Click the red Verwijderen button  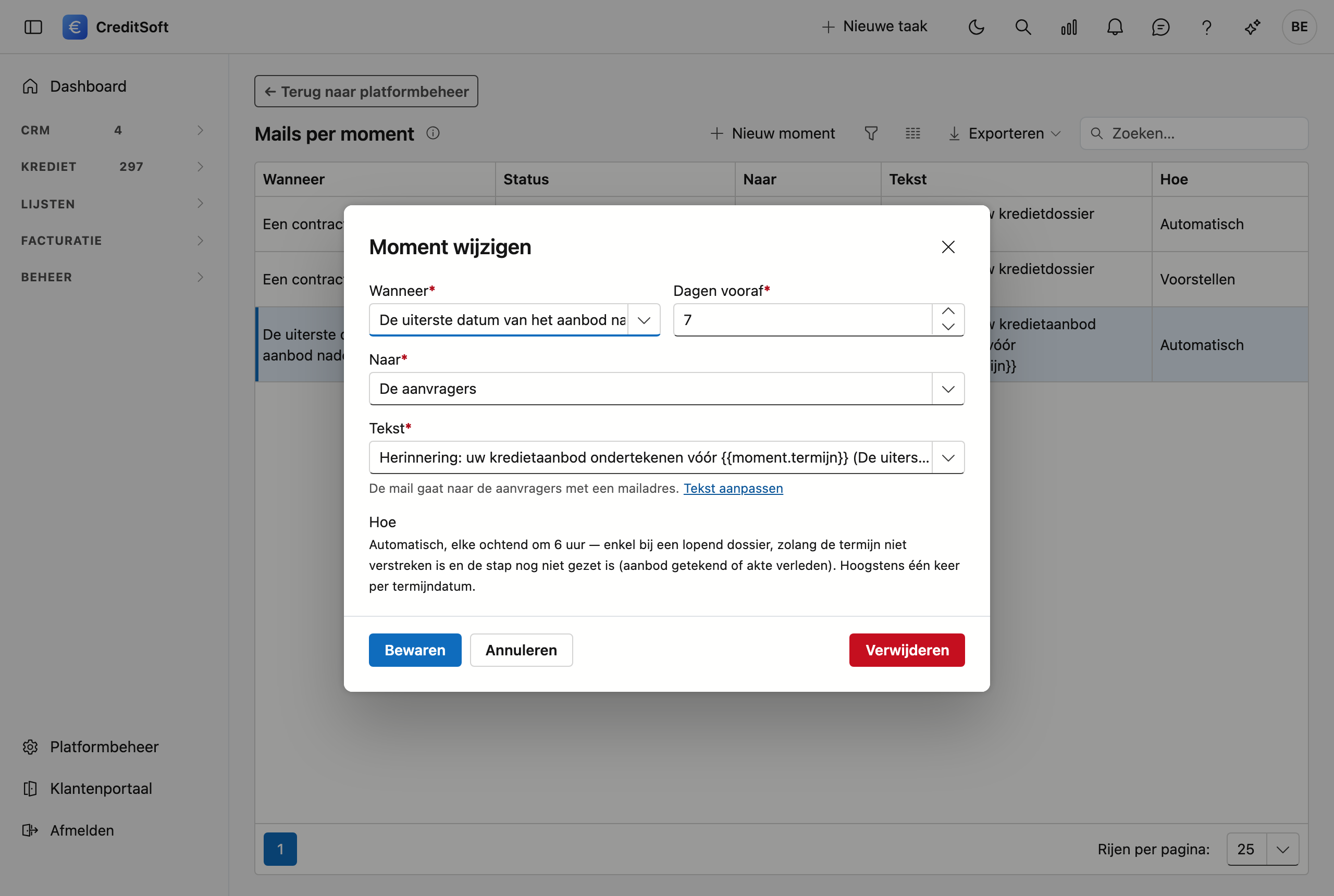[x=907, y=650]
